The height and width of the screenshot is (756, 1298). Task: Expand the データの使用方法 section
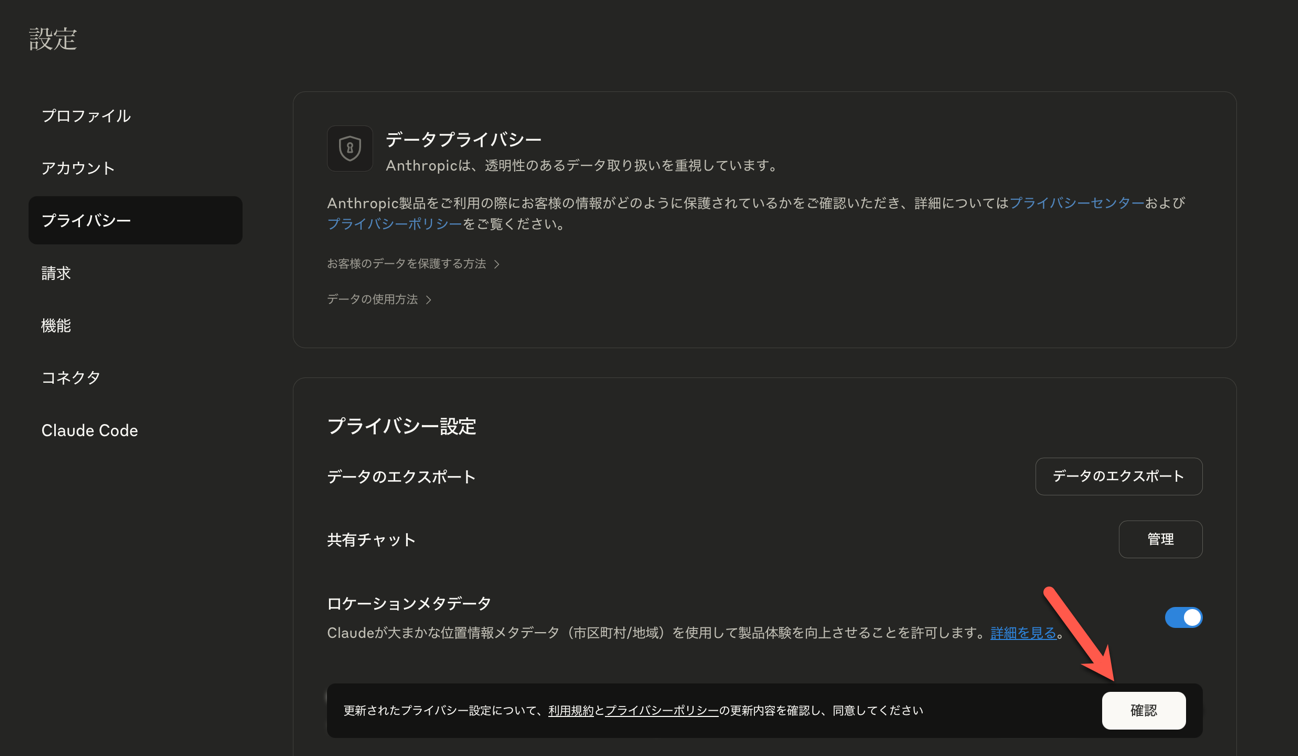pyautogui.click(x=379, y=300)
